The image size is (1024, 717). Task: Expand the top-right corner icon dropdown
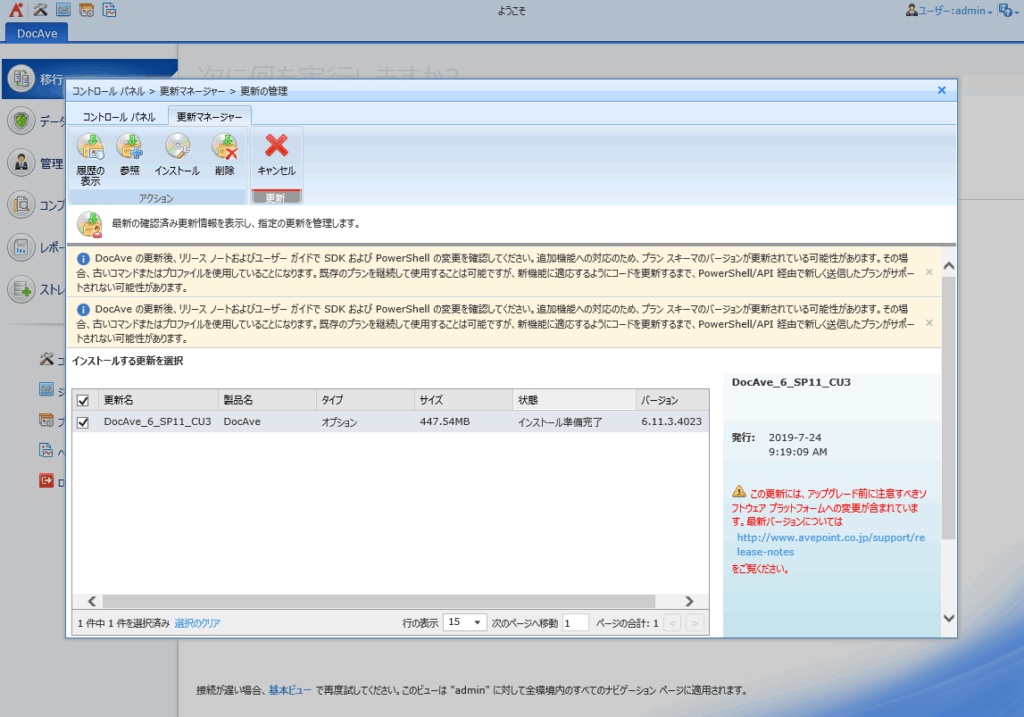click(1008, 10)
